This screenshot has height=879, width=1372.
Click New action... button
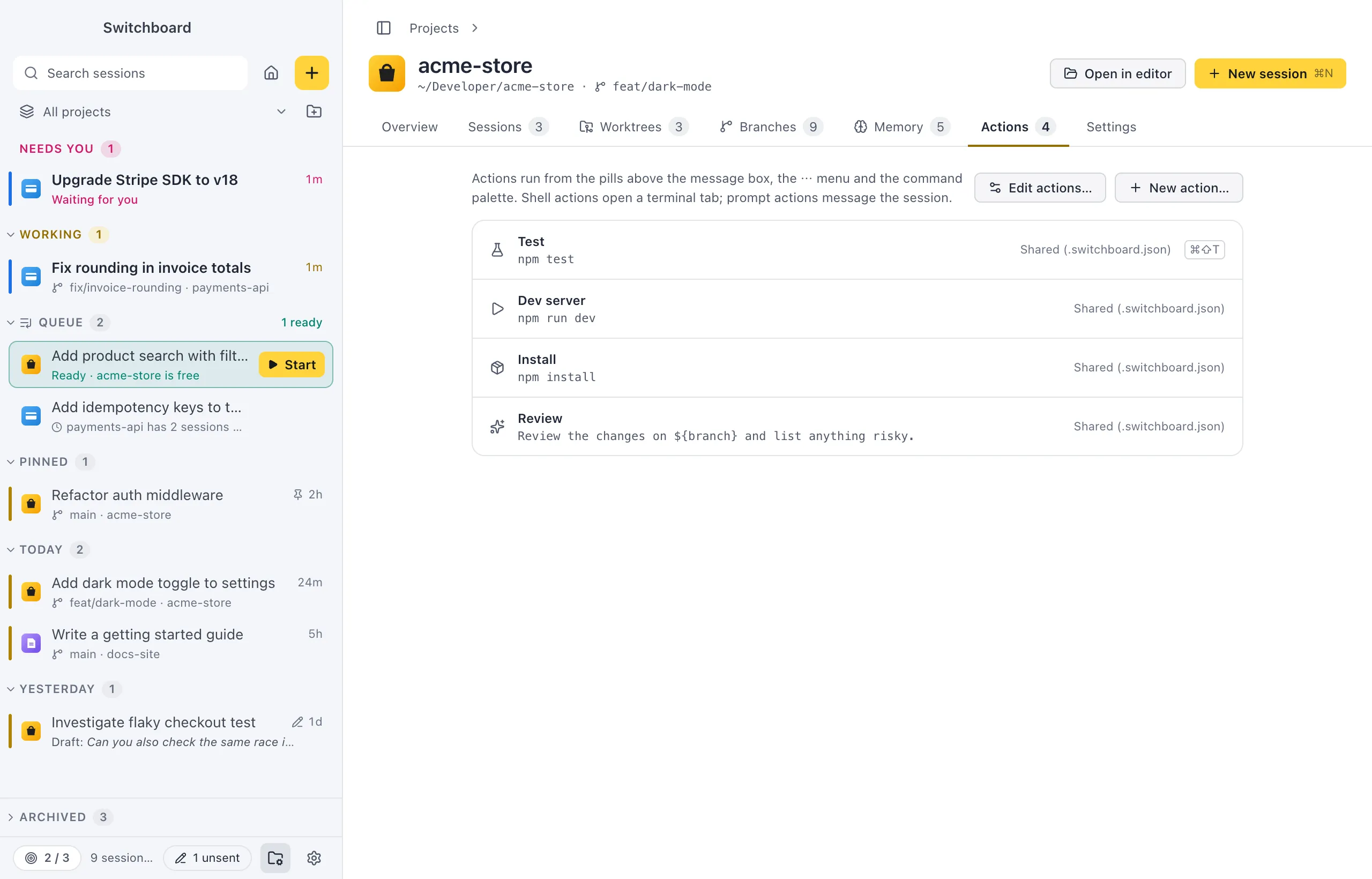click(1179, 188)
